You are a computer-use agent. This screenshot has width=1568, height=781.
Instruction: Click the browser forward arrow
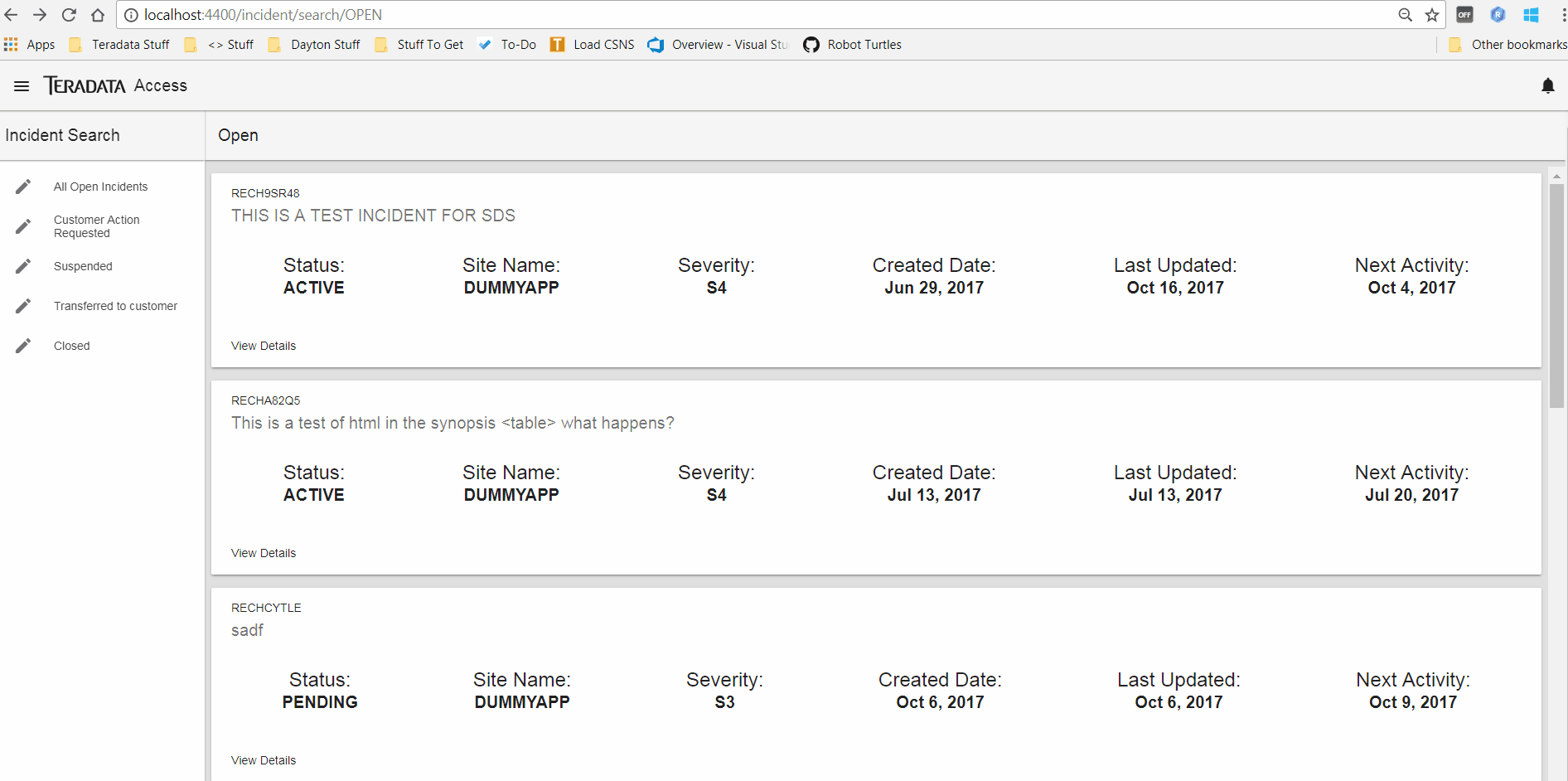point(40,15)
